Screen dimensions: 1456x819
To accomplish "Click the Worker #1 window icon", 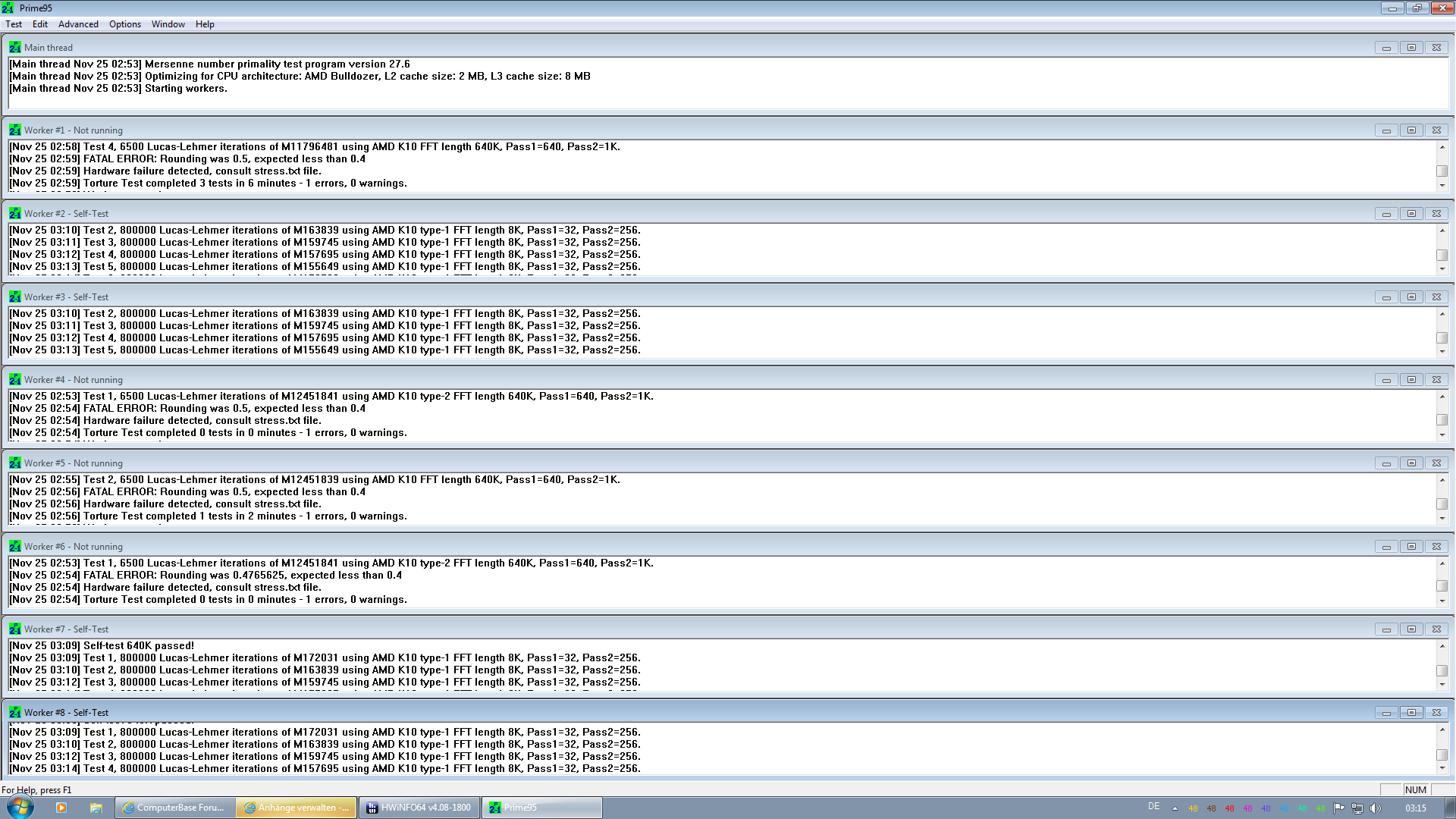I will (14, 130).
